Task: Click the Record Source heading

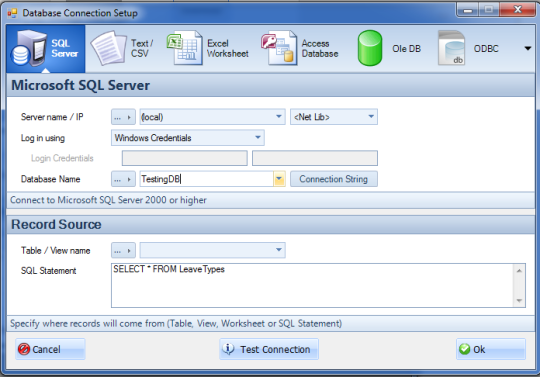Action: 56,224
